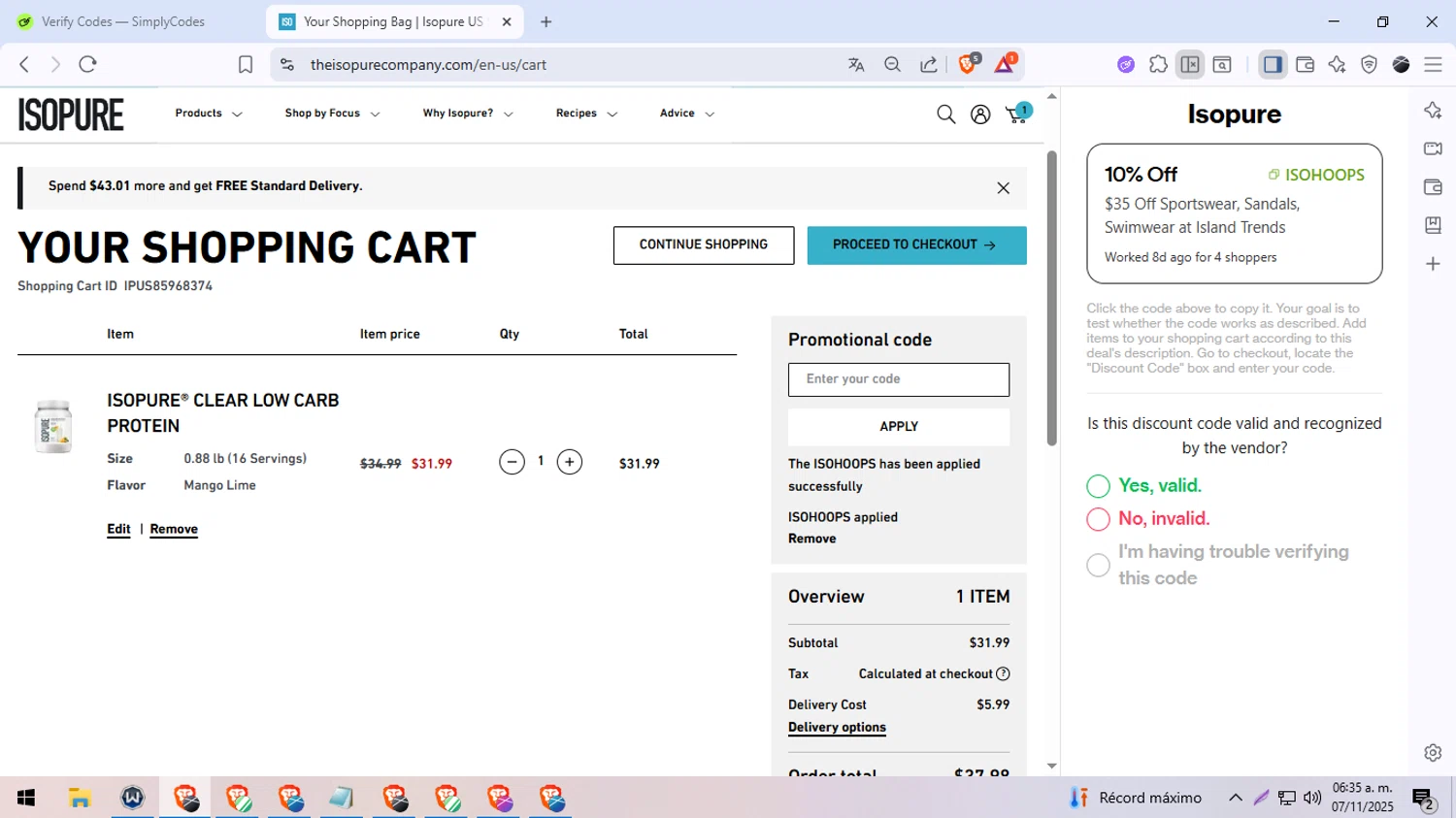Remove Isopure Clear Low Carb Protein from cart

point(174,529)
